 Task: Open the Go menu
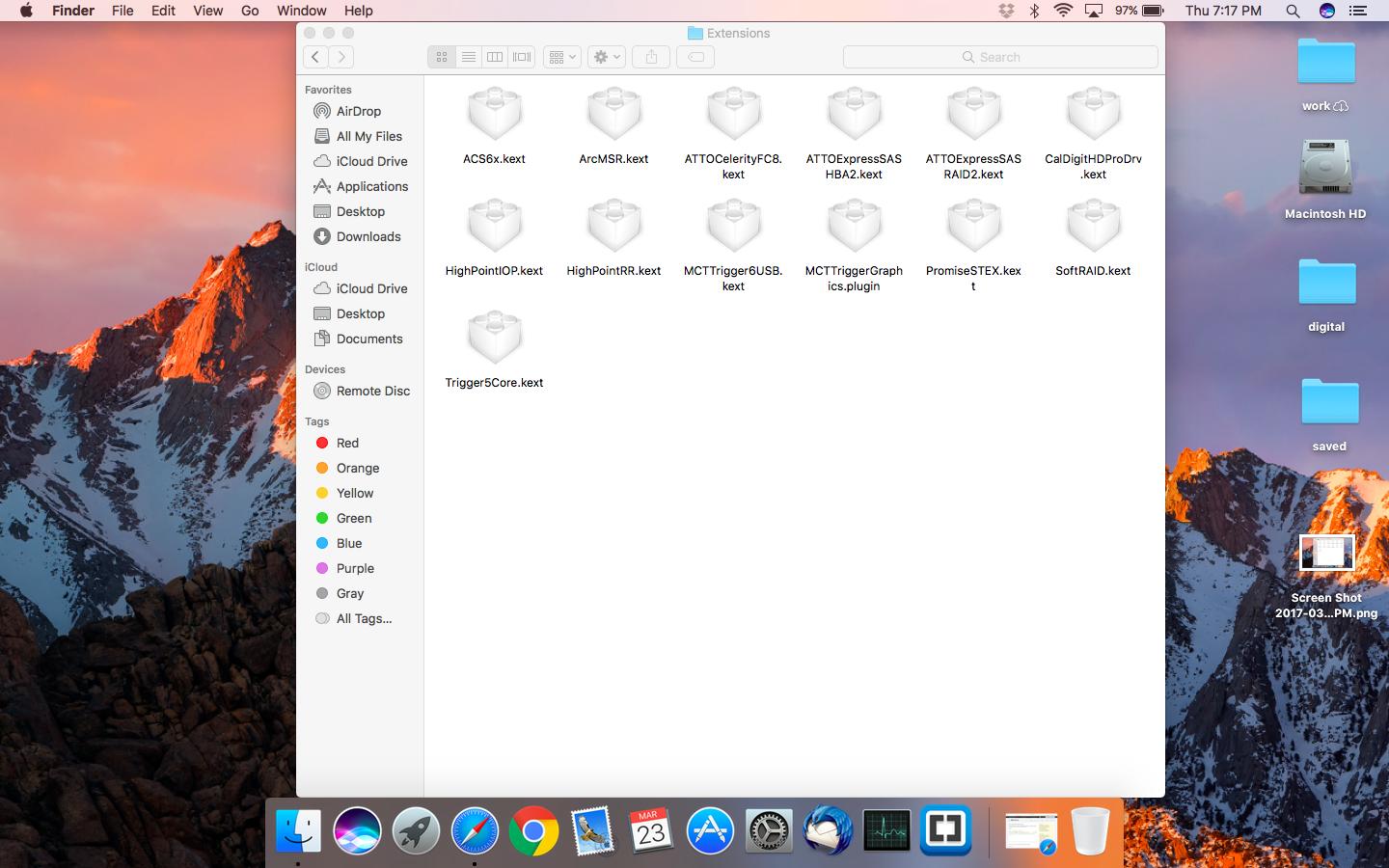tap(250, 11)
